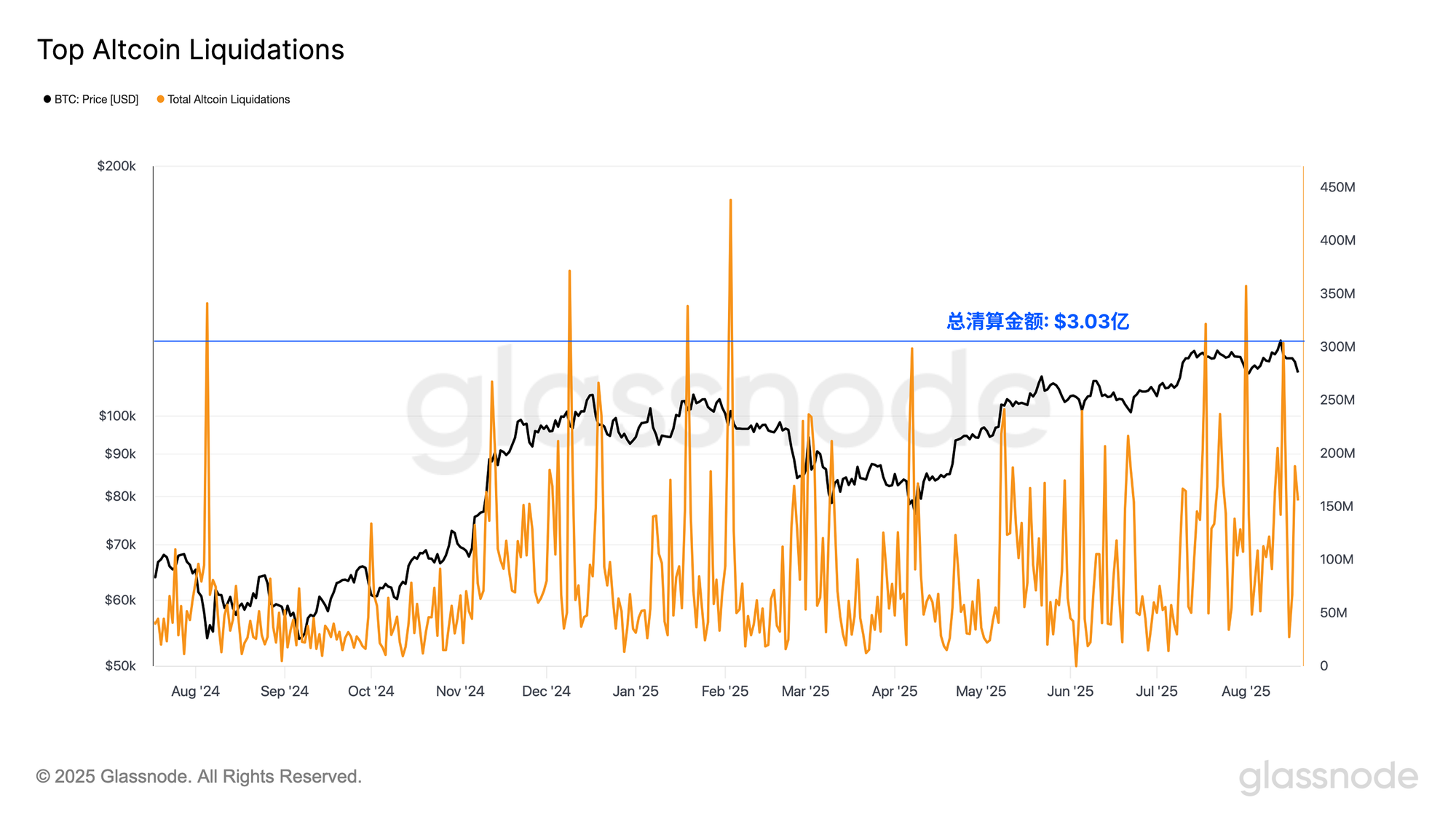Click the blue 总清算金额 $3.03亿 annotation
Screen dimensions: 1456x819
(1037, 321)
